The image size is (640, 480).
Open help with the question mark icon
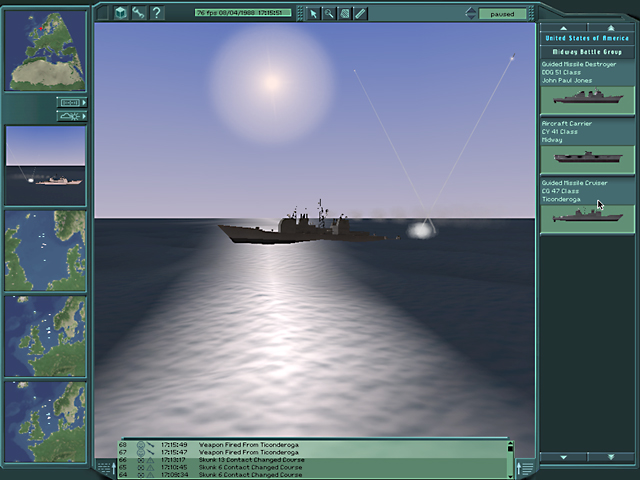(x=156, y=13)
